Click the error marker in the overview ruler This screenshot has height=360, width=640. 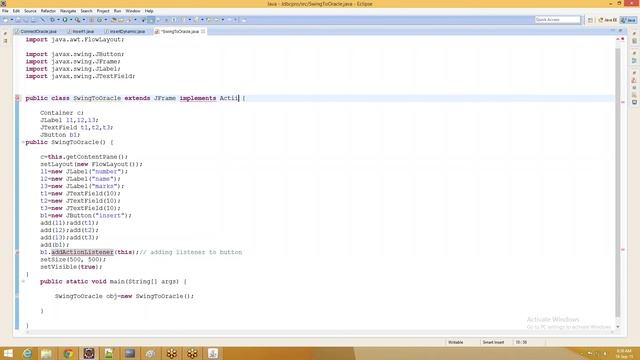point(623,102)
